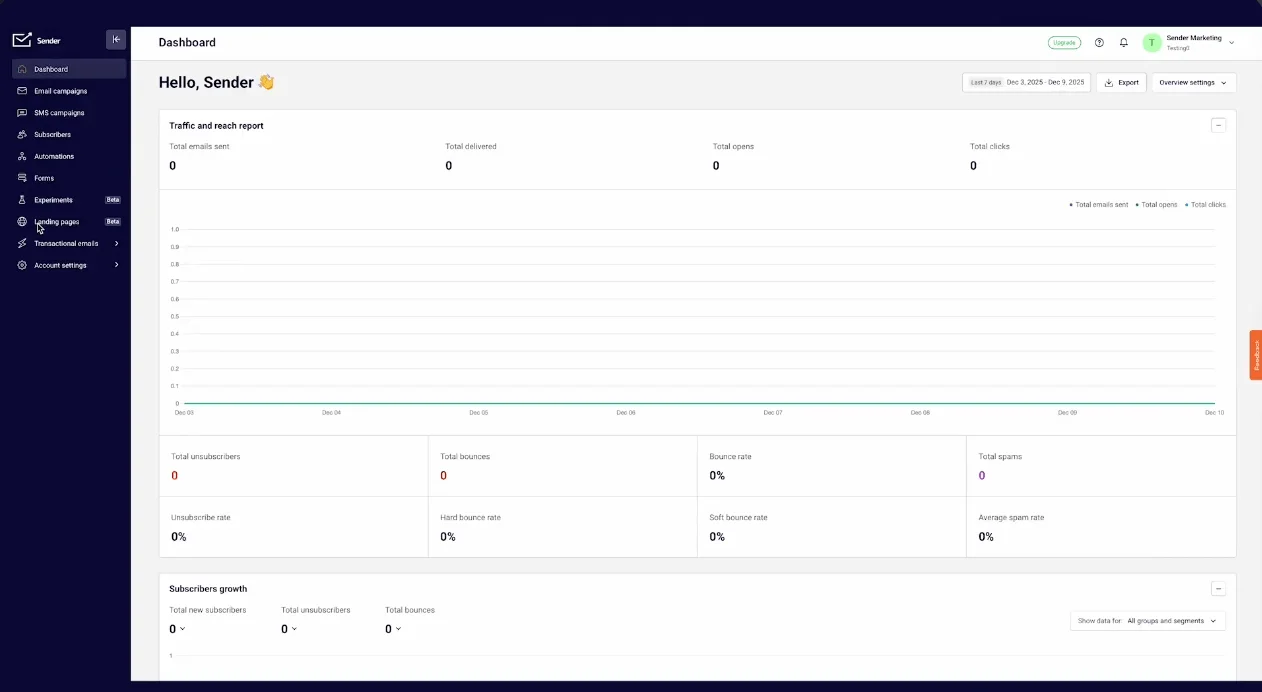Screen dimensions: 1262x692
Task: Open the Dashboard menu item
Action: coord(69,69)
